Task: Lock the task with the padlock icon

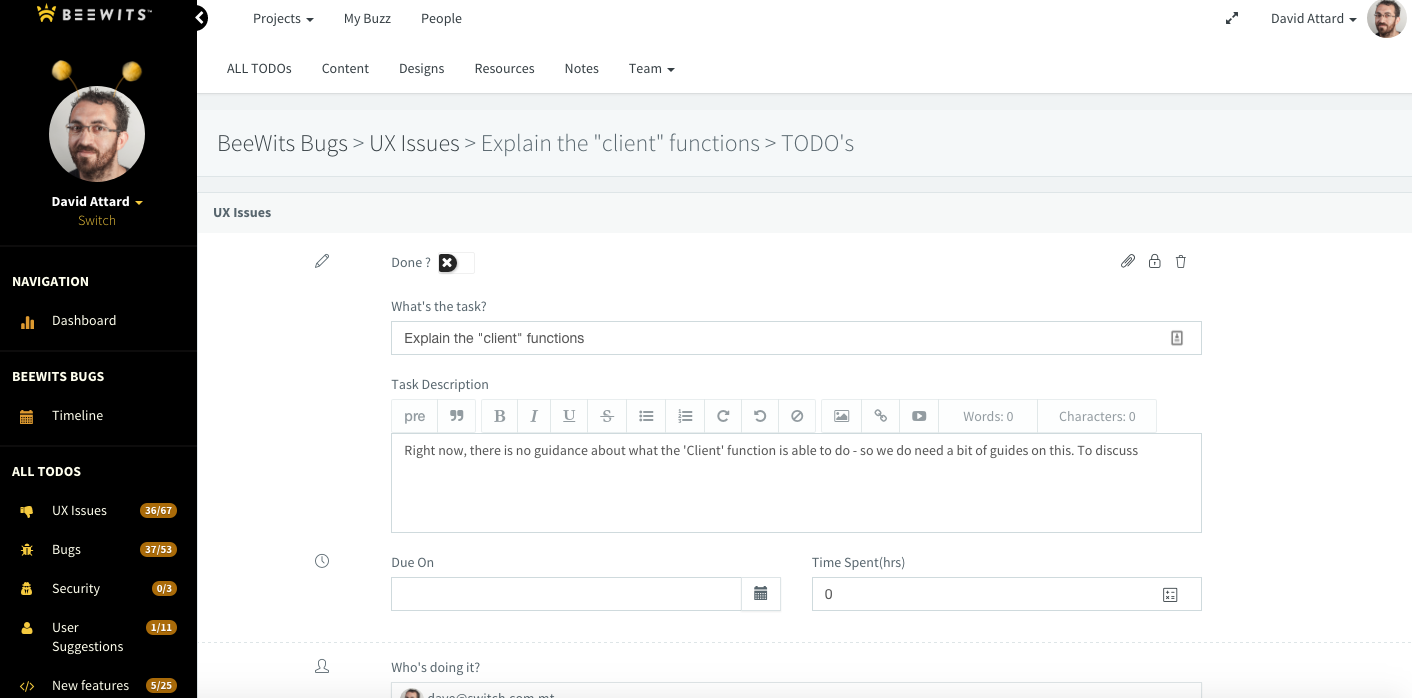Action: coord(1154,261)
